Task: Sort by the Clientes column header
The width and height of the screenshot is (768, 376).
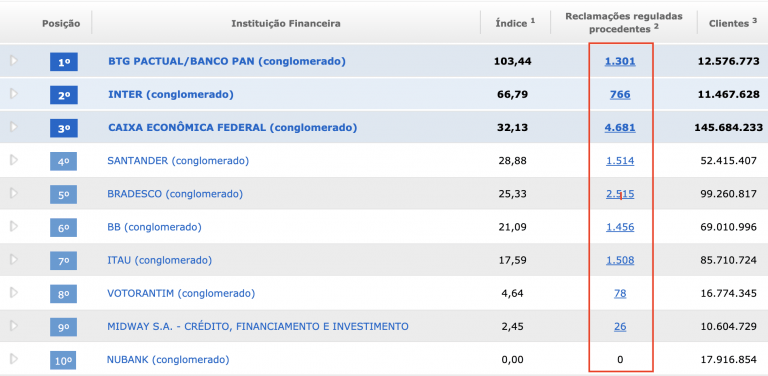Action: (729, 23)
